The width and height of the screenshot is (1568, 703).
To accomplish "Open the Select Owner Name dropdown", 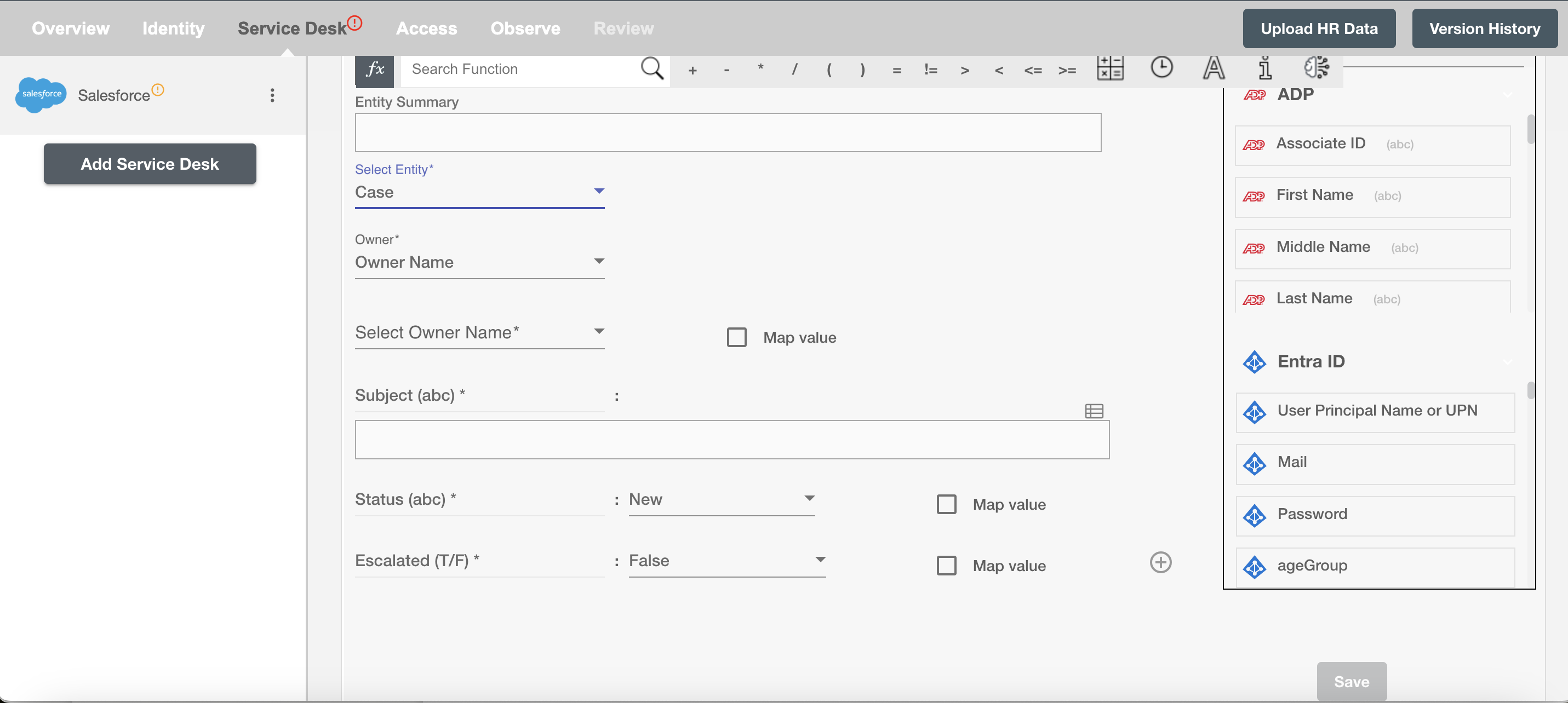I will coord(479,333).
